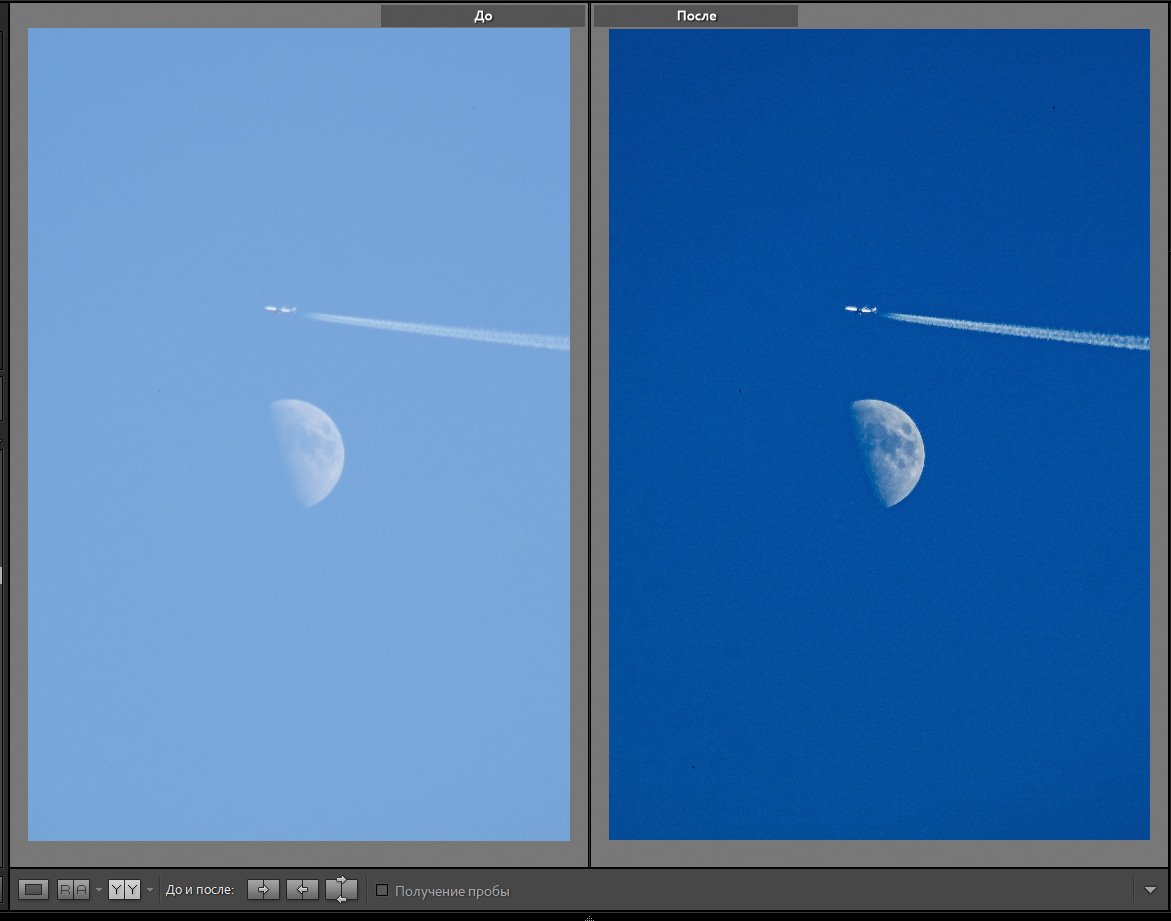This screenshot has height=921, width=1171.
Task: Swap Before and After settings icon
Action: [341, 889]
